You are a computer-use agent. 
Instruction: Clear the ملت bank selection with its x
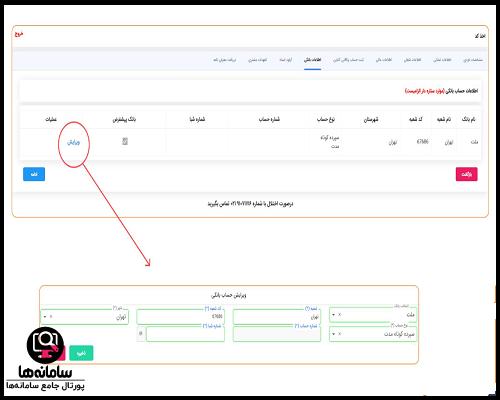pyautogui.click(x=340, y=314)
